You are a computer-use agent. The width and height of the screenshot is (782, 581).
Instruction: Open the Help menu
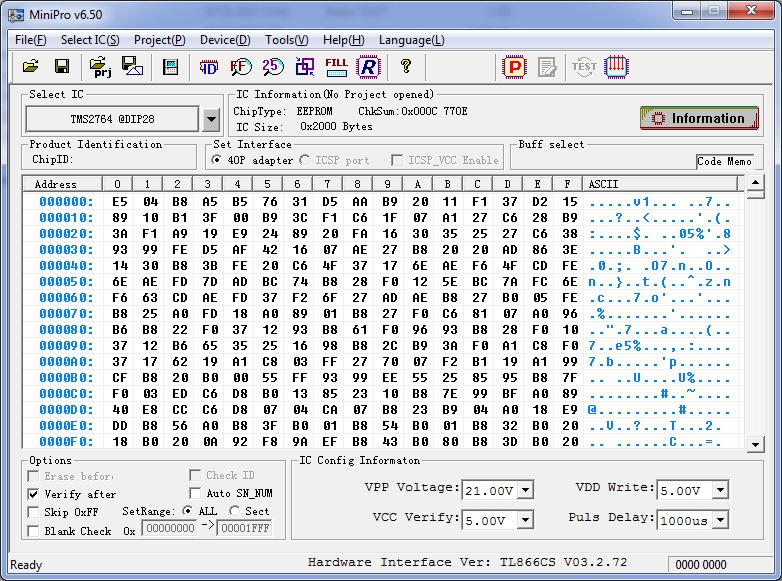[344, 40]
